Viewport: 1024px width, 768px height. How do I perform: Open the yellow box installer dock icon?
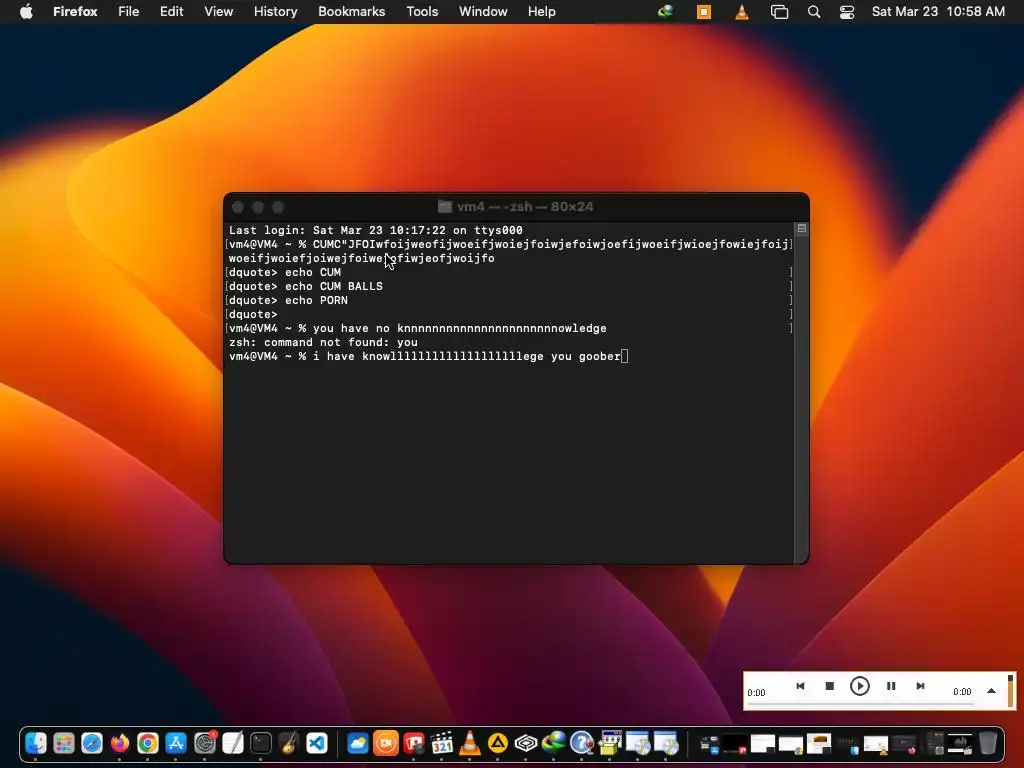(610, 743)
